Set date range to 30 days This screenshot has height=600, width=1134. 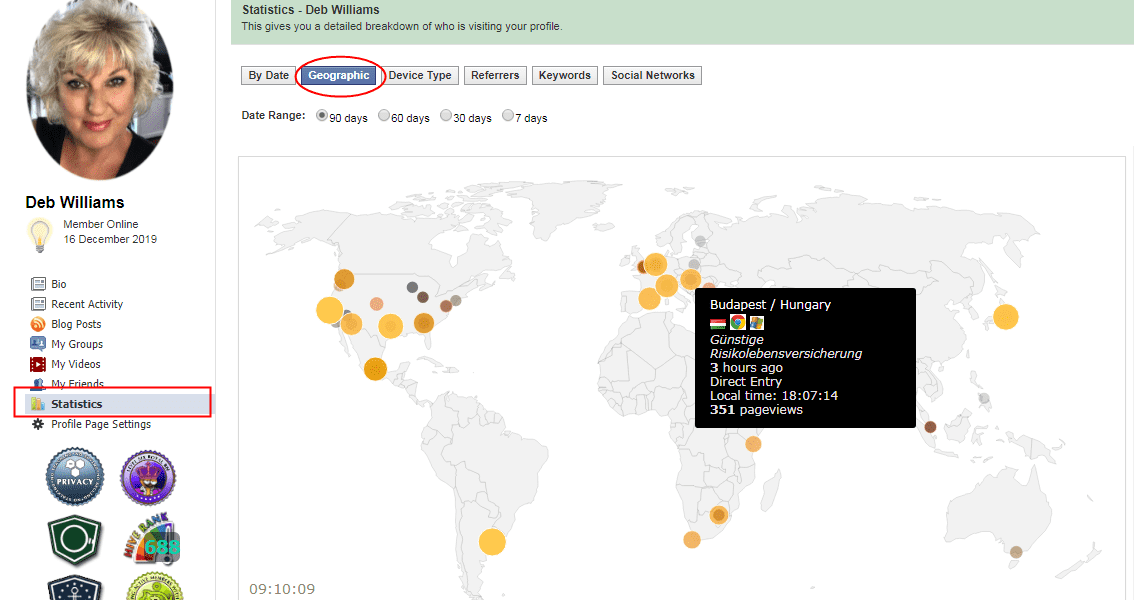point(446,116)
